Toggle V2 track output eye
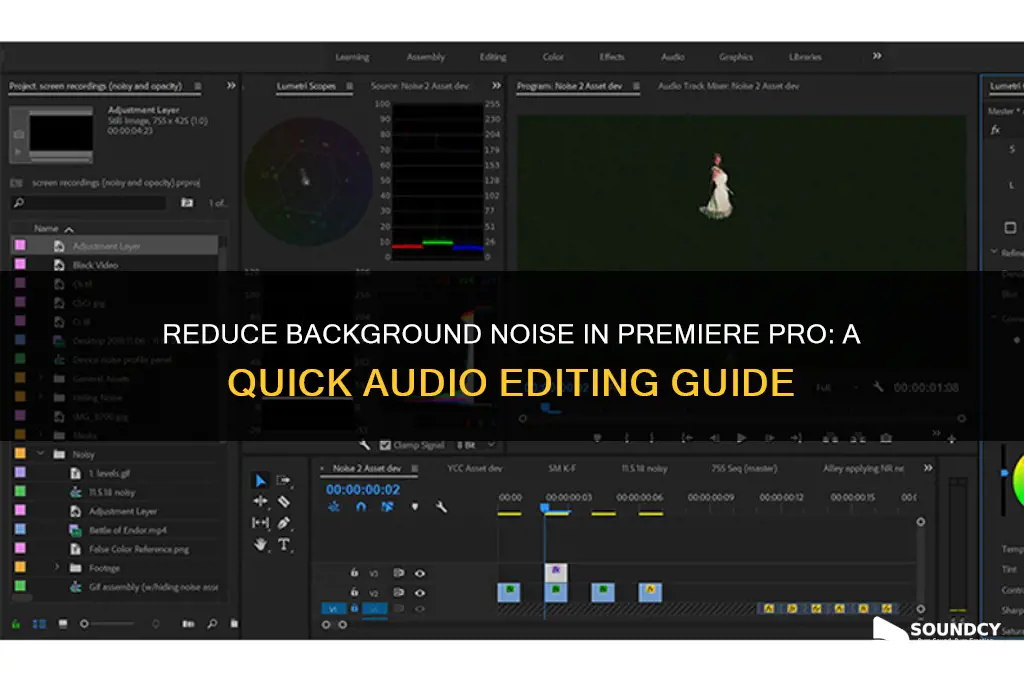 click(420, 593)
